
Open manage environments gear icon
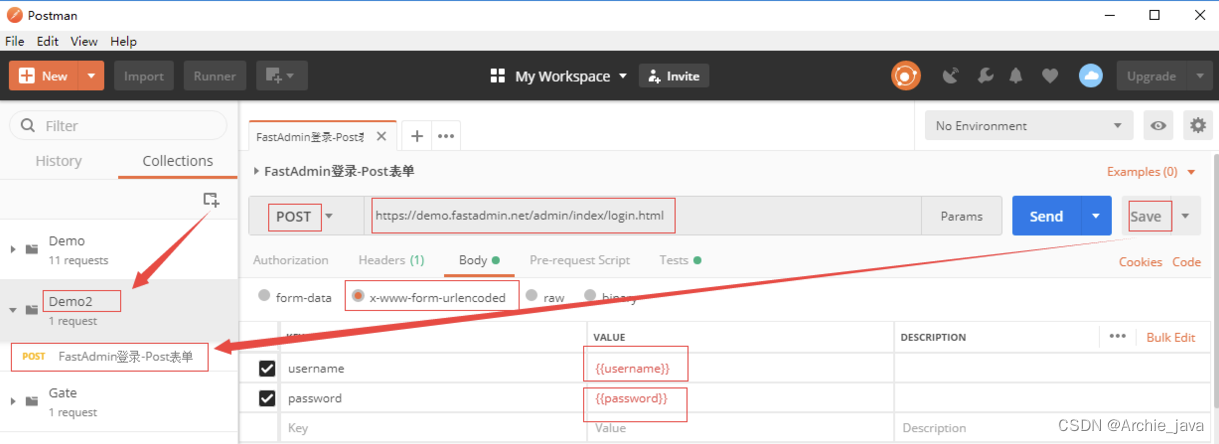[x=1197, y=125]
